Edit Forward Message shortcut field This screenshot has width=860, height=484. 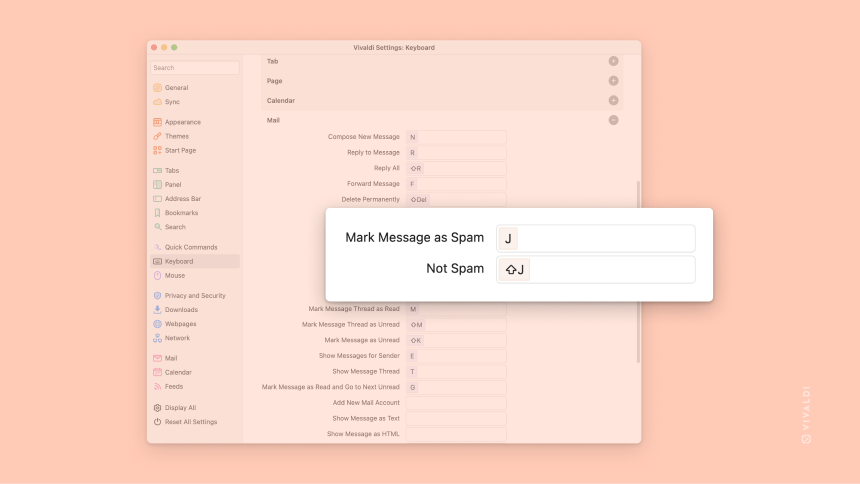tap(456, 184)
